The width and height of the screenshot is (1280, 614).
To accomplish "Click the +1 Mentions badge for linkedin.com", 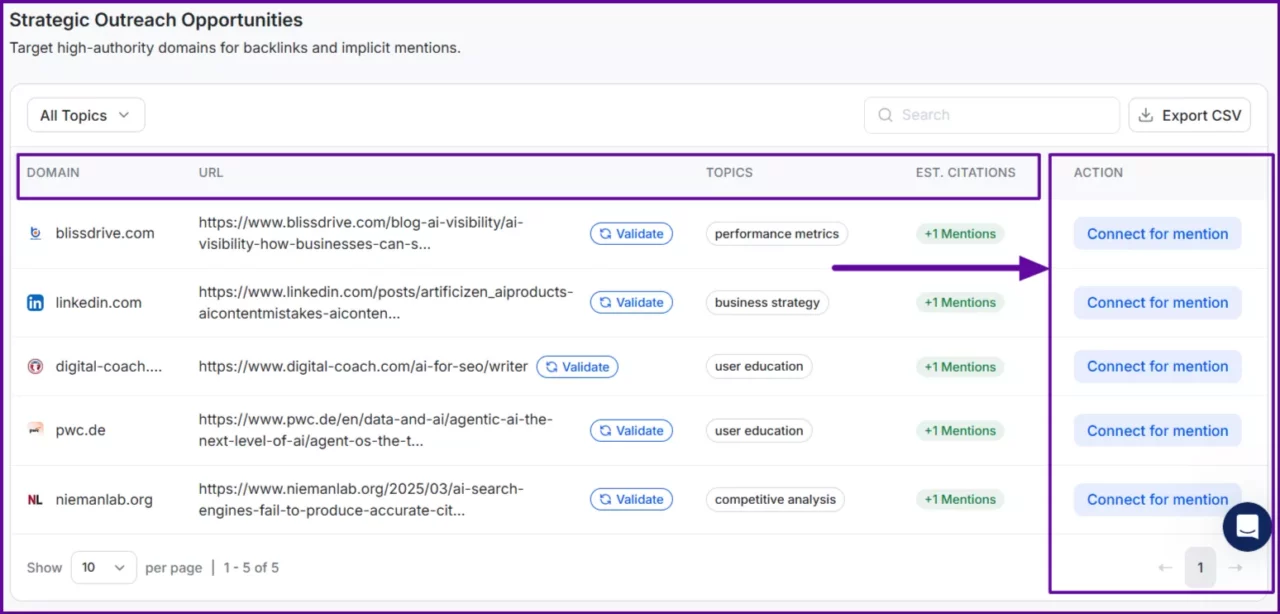I will [959, 302].
